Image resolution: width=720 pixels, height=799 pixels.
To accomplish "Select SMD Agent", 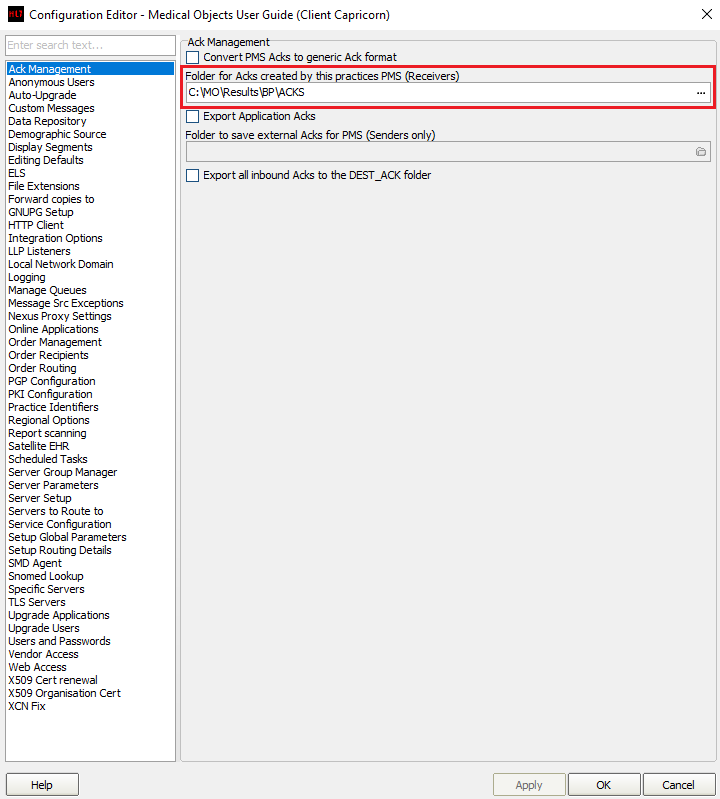I will pyautogui.click(x=35, y=563).
